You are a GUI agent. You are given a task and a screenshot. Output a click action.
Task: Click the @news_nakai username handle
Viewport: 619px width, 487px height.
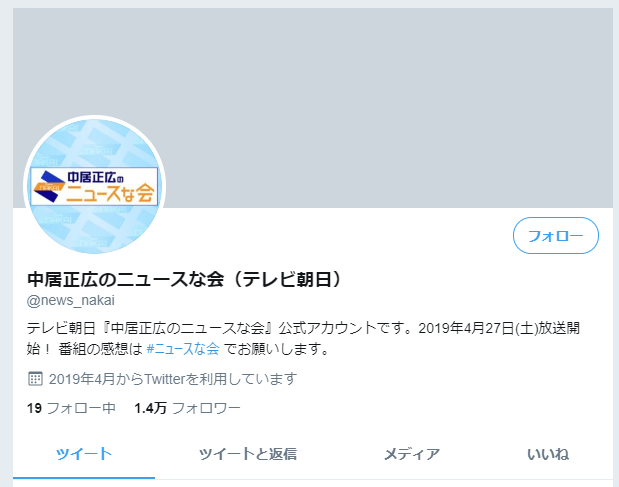(x=71, y=300)
